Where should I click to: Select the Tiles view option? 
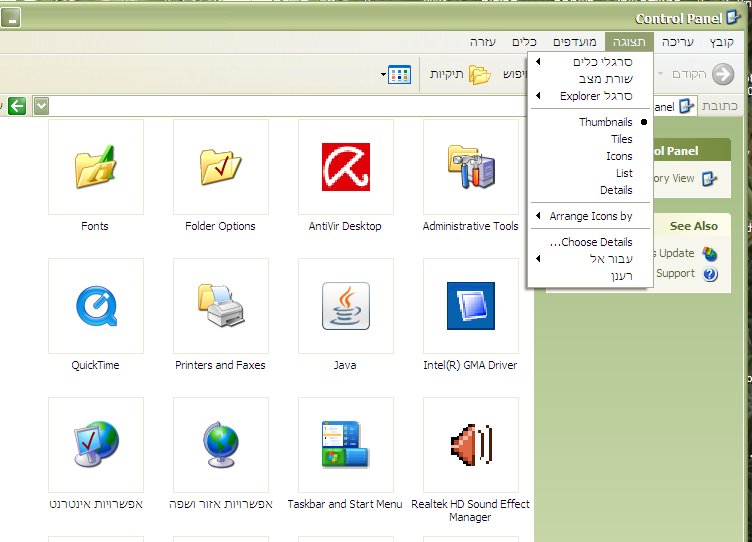point(590,139)
